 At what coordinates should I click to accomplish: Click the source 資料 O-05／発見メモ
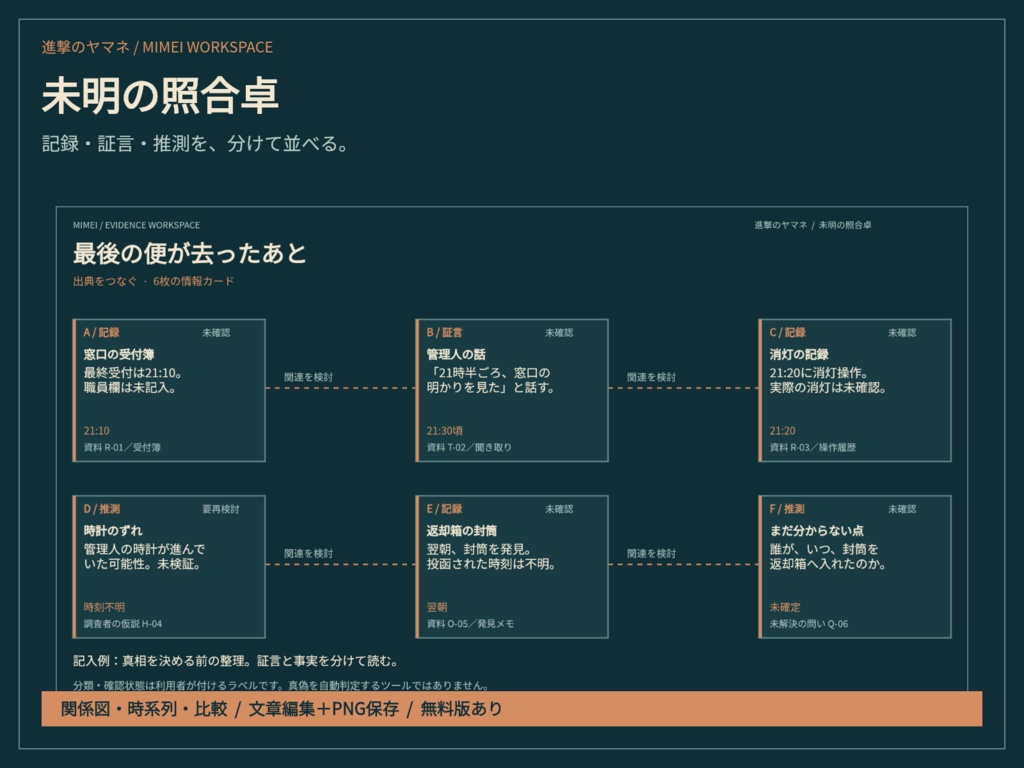(470, 624)
